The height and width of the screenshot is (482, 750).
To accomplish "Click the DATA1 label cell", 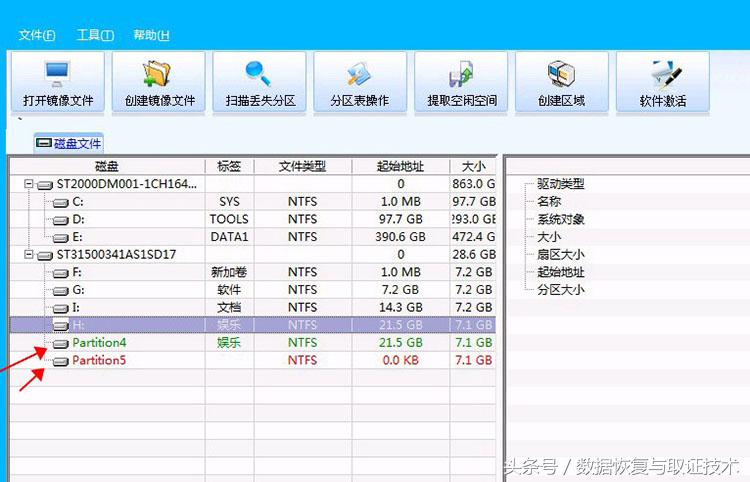I will tap(230, 237).
